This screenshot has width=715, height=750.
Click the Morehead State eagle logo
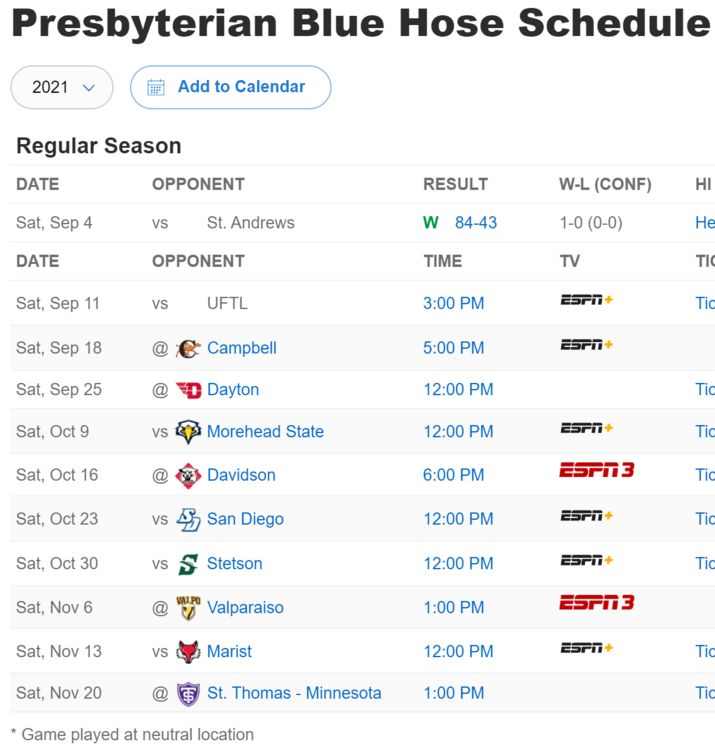[x=188, y=432]
